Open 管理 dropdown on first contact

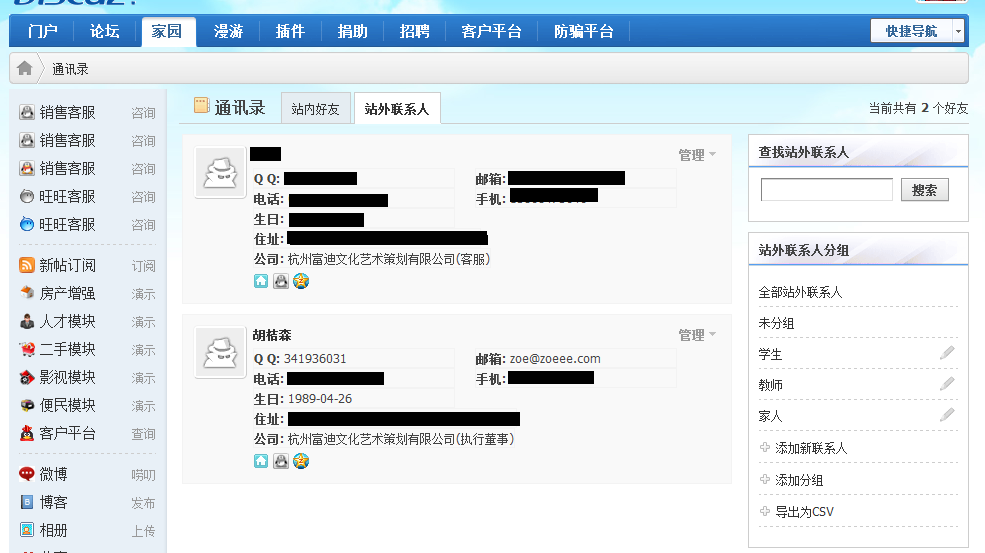697,155
